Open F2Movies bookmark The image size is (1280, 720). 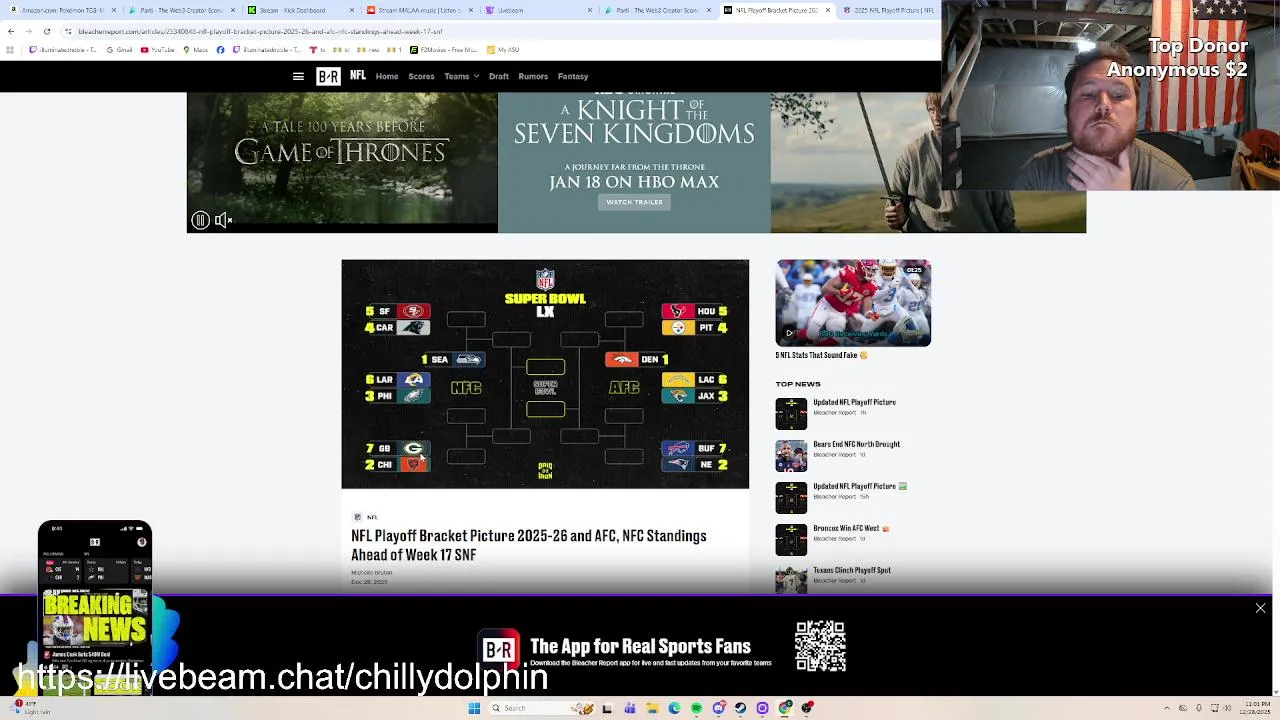[444, 49]
